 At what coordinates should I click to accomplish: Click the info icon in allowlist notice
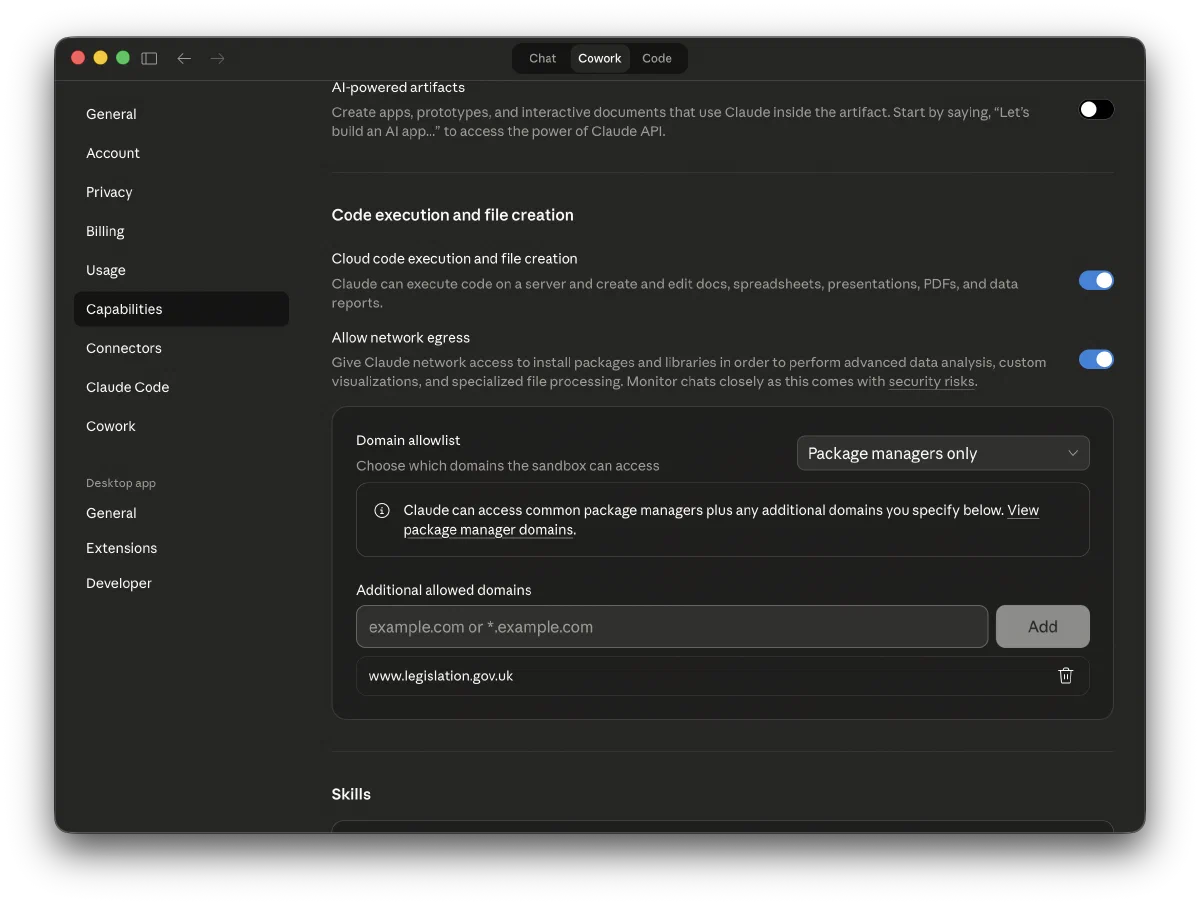[x=382, y=510]
